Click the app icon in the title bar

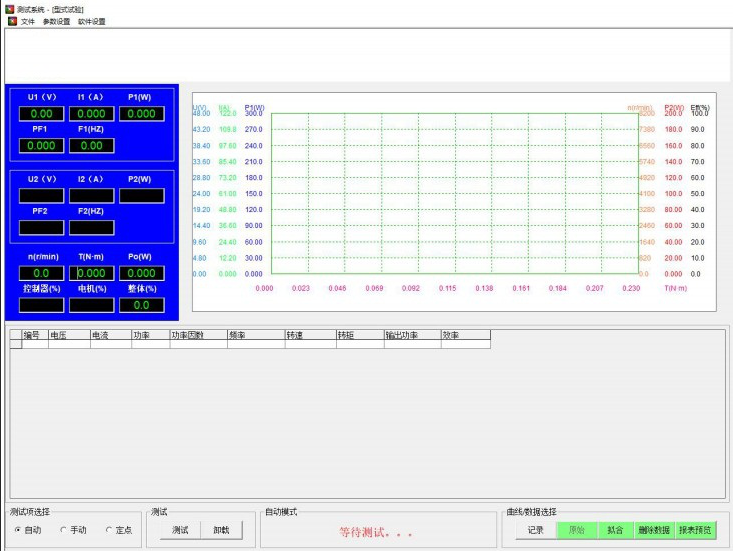click(9, 8)
